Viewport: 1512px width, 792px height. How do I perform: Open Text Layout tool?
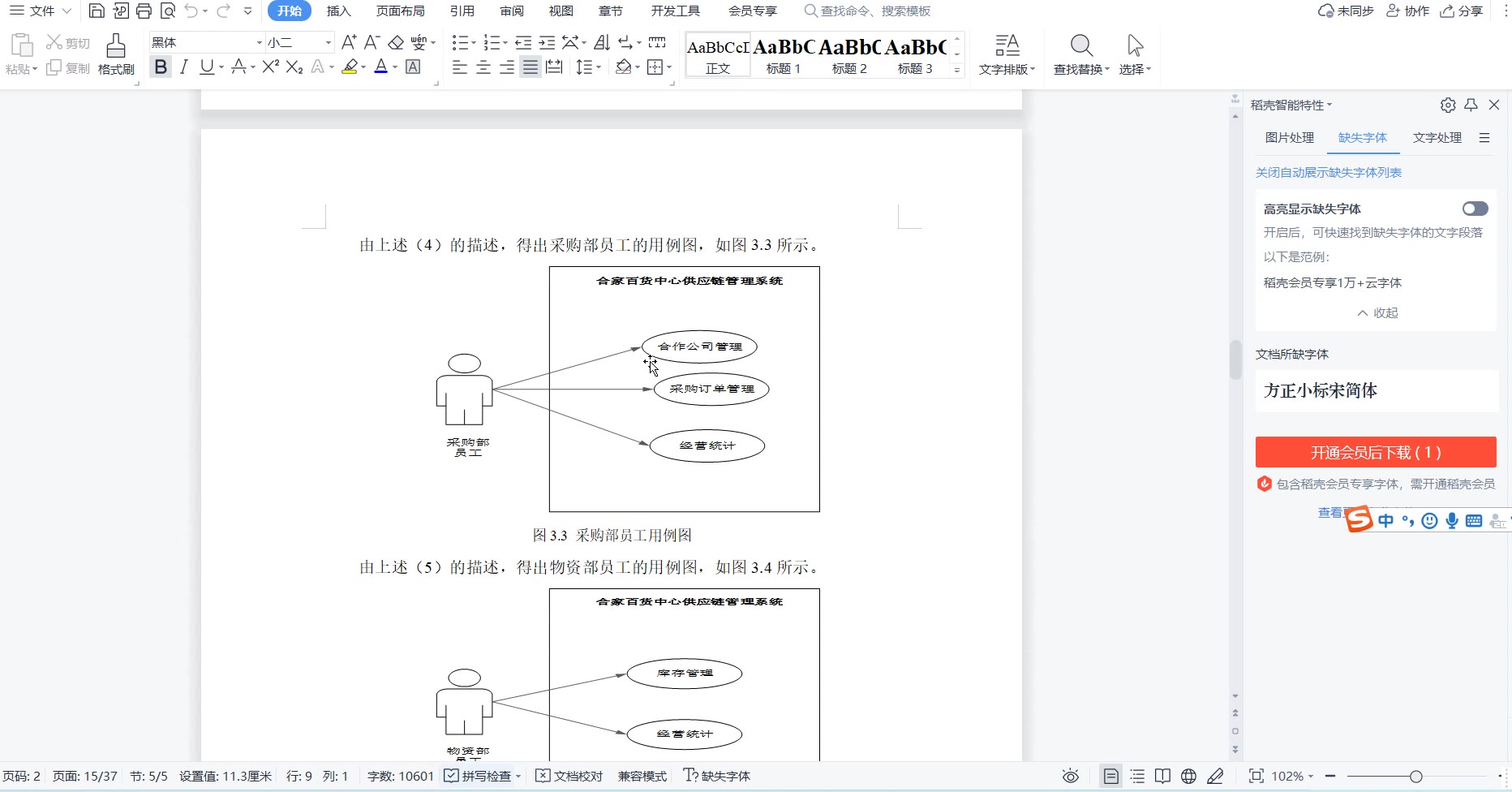click(x=1007, y=54)
